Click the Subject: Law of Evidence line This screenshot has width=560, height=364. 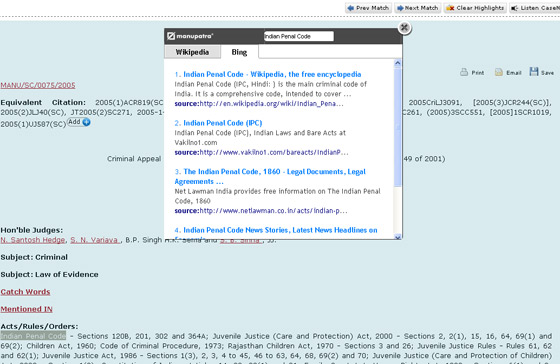[49, 274]
